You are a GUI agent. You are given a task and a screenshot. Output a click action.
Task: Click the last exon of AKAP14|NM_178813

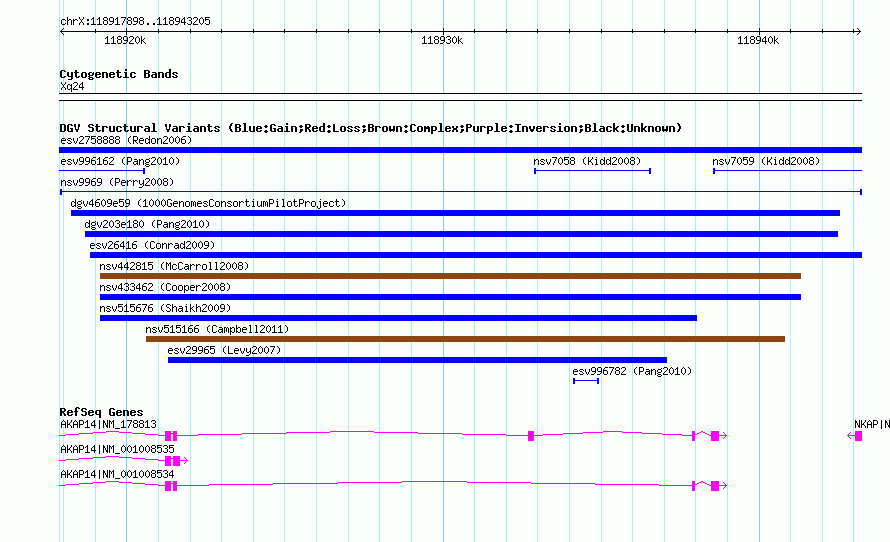point(715,436)
